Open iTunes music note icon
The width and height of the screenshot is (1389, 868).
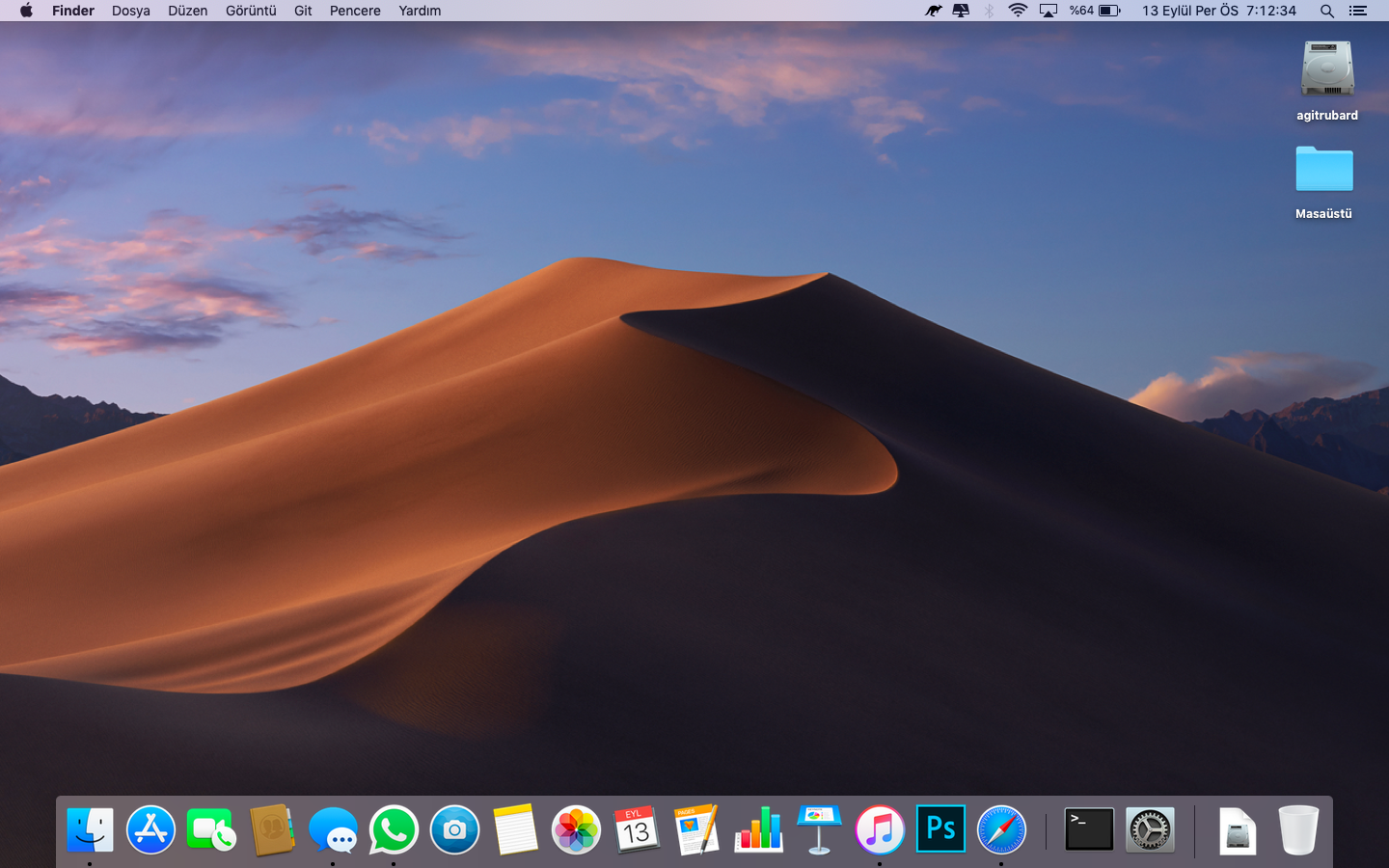[x=880, y=829]
